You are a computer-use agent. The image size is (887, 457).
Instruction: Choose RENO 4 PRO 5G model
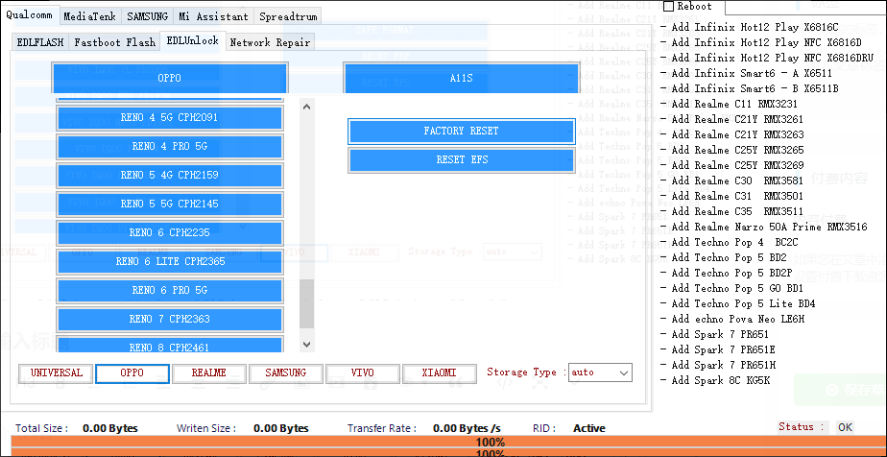pyautogui.click(x=169, y=146)
